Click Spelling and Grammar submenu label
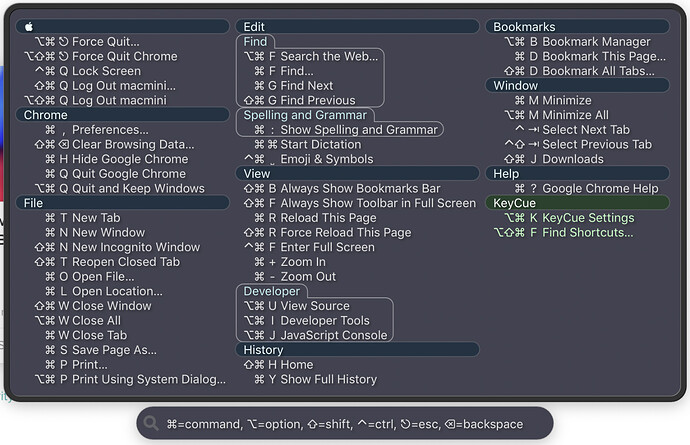The image size is (690, 445). pos(305,115)
